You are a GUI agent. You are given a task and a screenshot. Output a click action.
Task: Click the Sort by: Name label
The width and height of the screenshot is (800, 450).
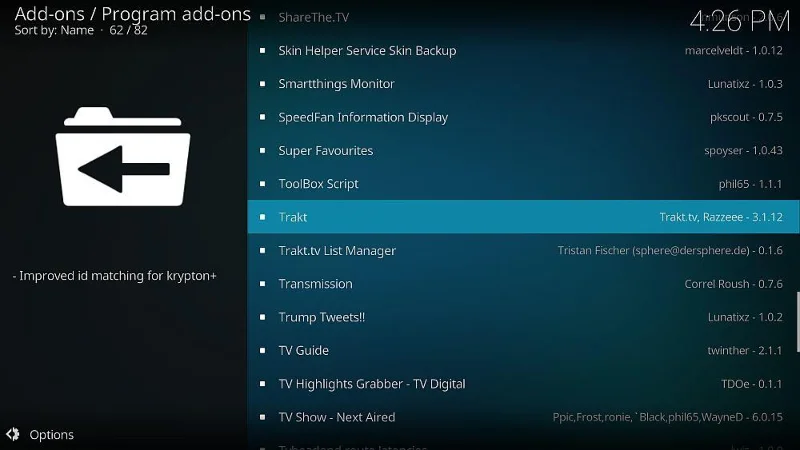tap(54, 30)
